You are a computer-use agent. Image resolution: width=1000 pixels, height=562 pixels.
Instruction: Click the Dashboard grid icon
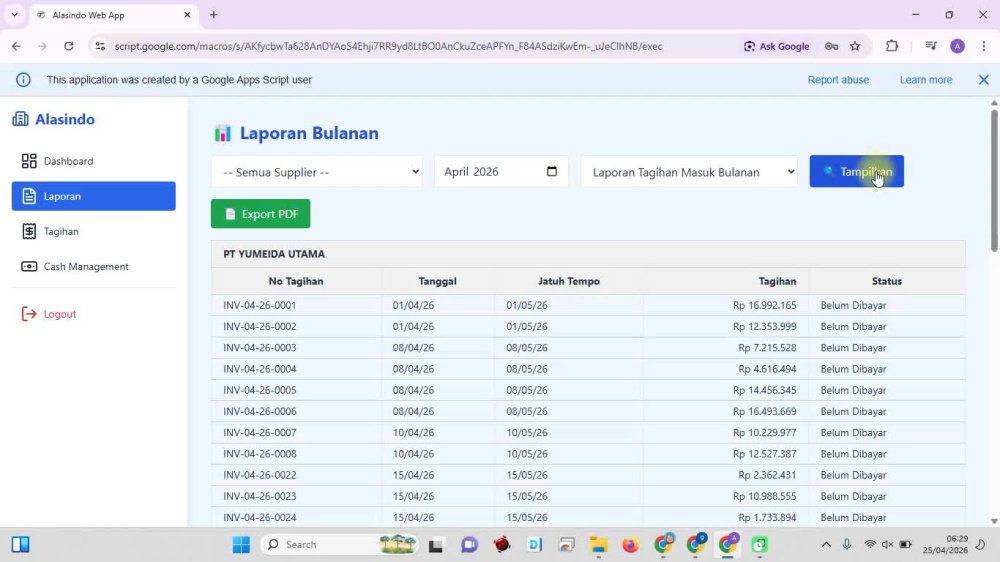(x=29, y=161)
